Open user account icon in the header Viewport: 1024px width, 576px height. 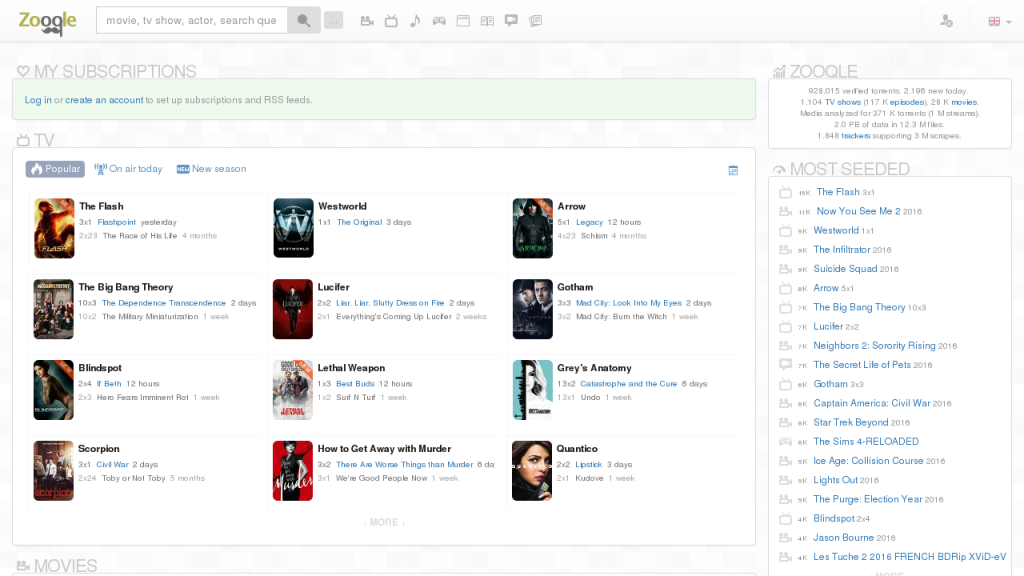946,20
